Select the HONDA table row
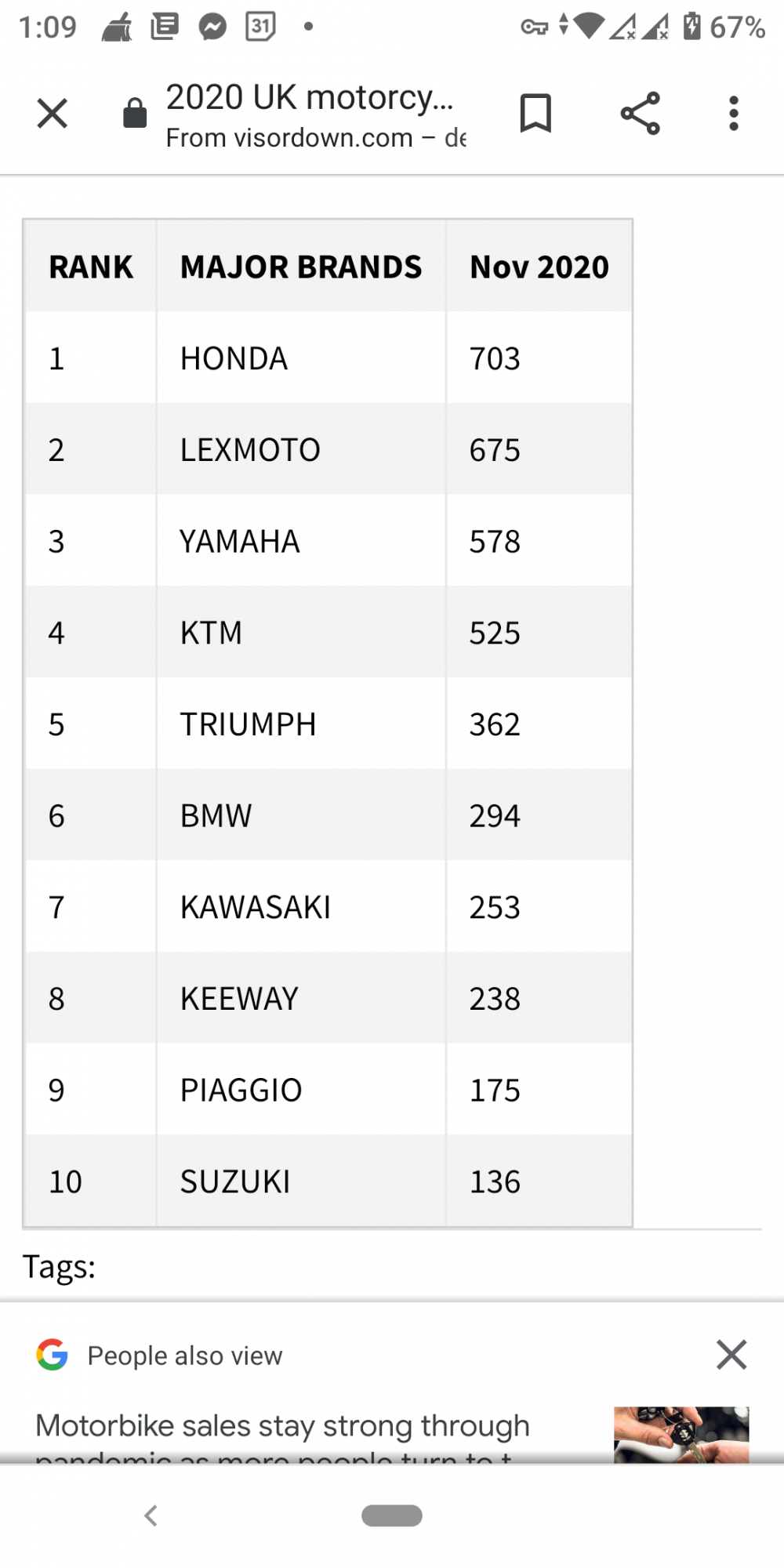The width and height of the screenshot is (784, 1568). tap(328, 358)
